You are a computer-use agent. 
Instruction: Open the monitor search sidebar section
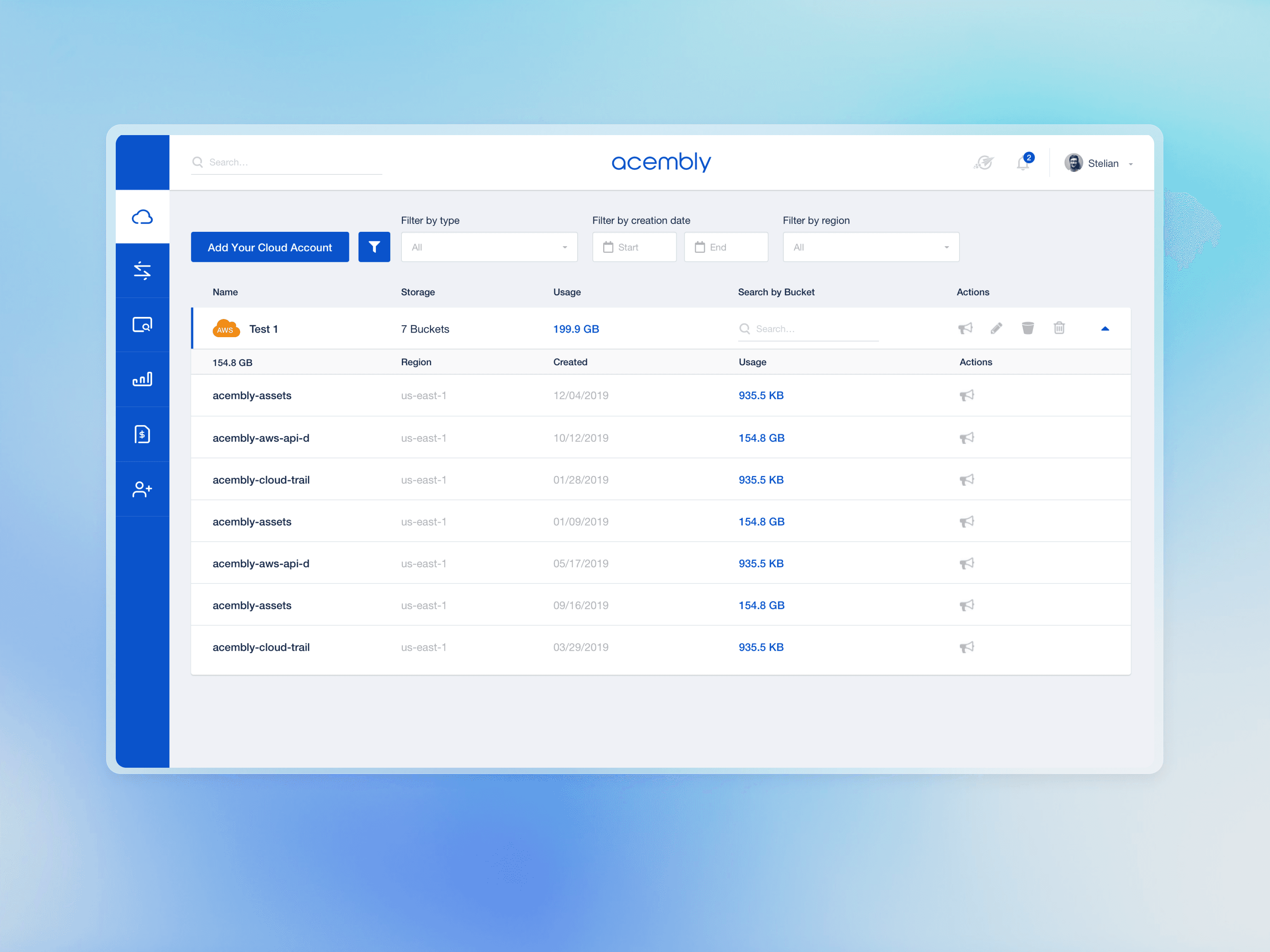[142, 325]
